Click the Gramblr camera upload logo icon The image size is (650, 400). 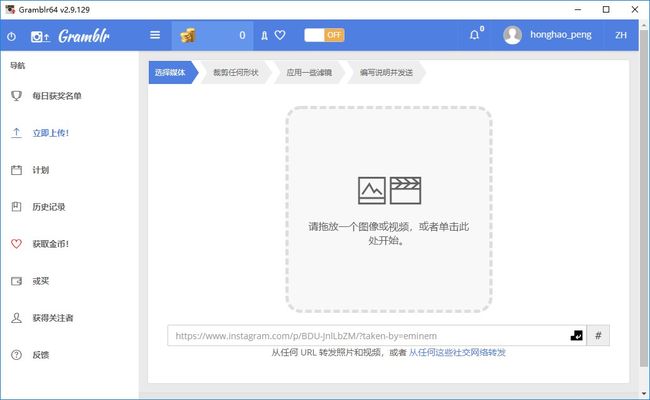(x=40, y=37)
